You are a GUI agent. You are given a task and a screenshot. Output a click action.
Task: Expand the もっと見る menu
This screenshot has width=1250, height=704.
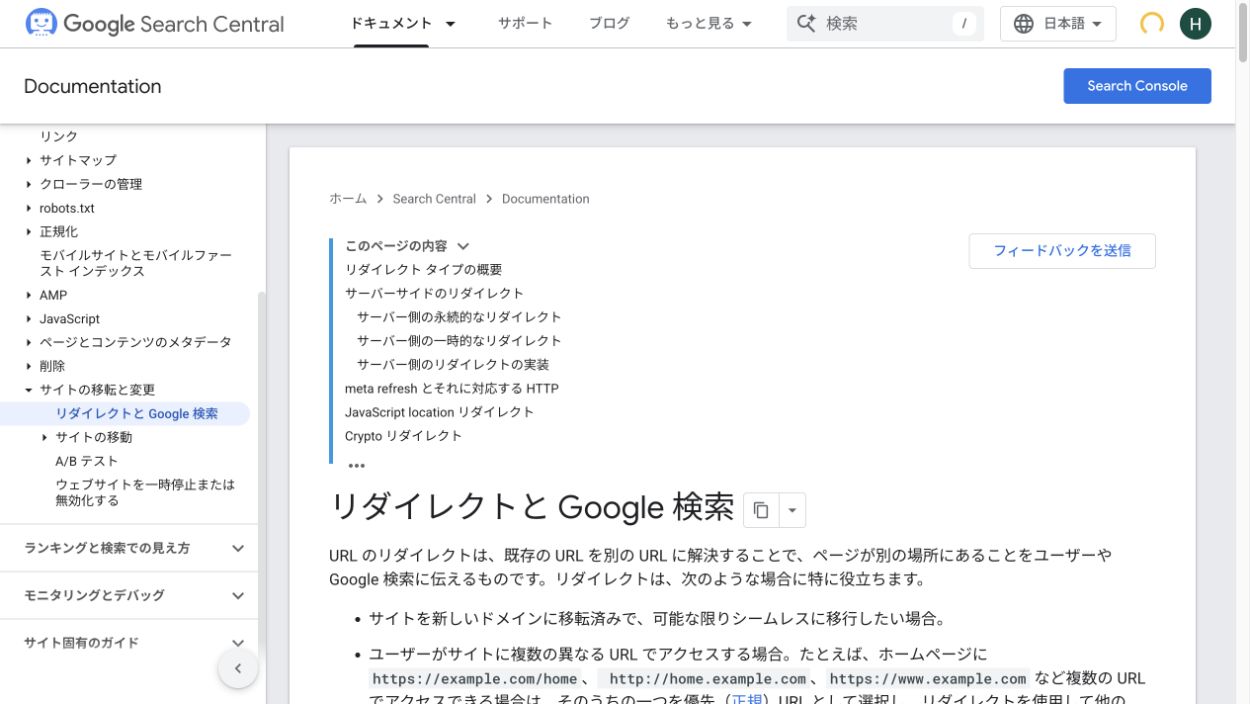coord(708,23)
